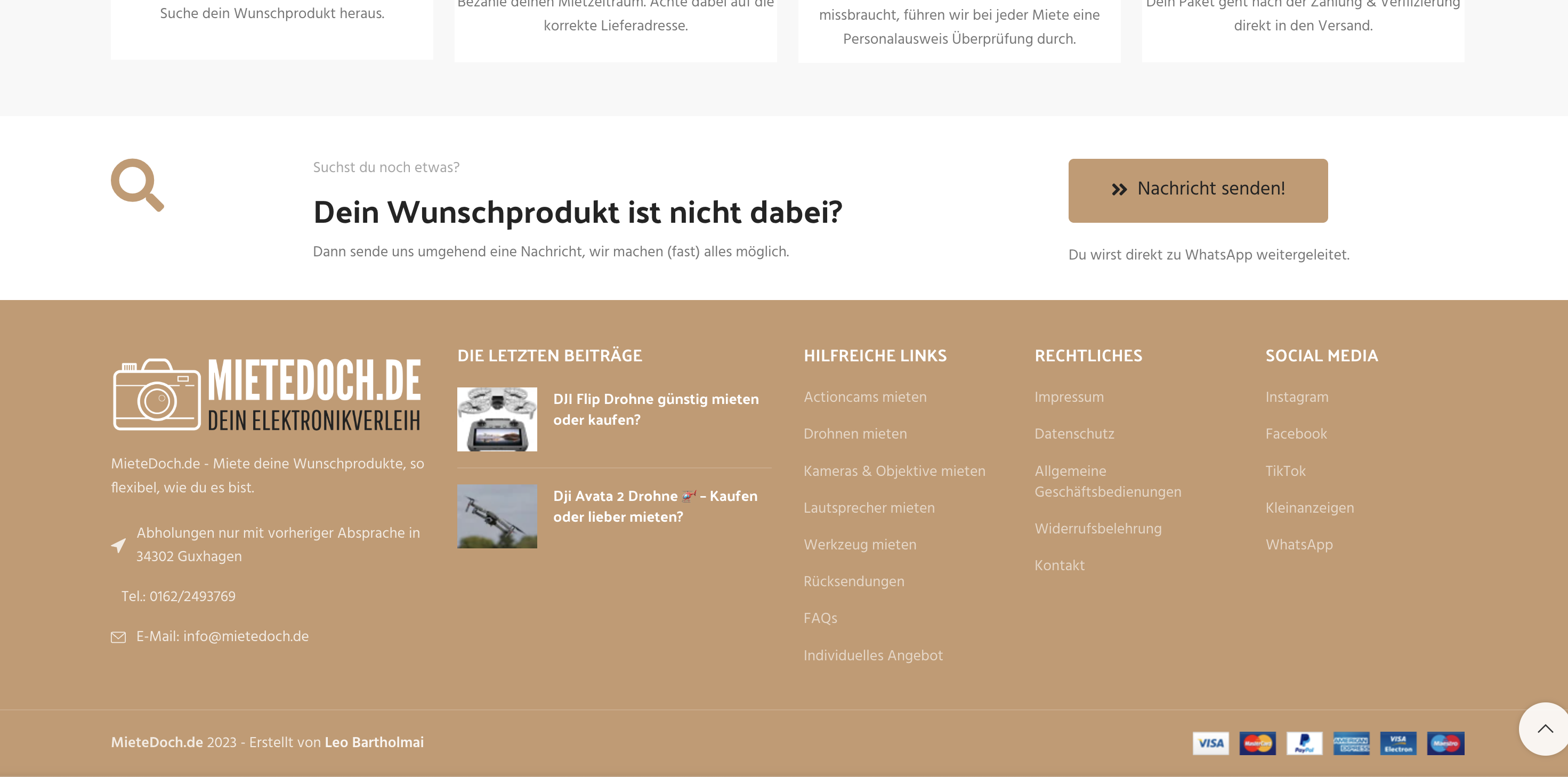The height and width of the screenshot is (777, 1568).
Task: Open the Widerrufsbelehrung link
Action: tap(1097, 528)
